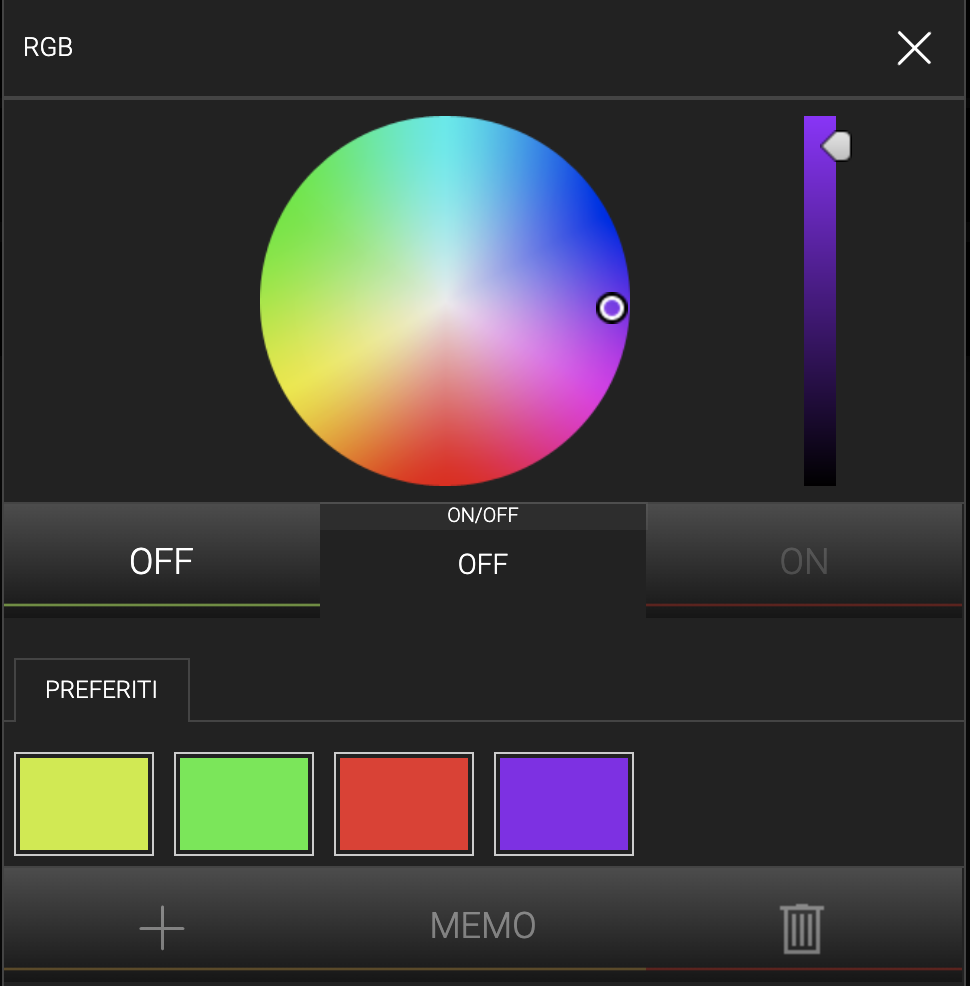Save current color with MEMO button

tap(483, 926)
